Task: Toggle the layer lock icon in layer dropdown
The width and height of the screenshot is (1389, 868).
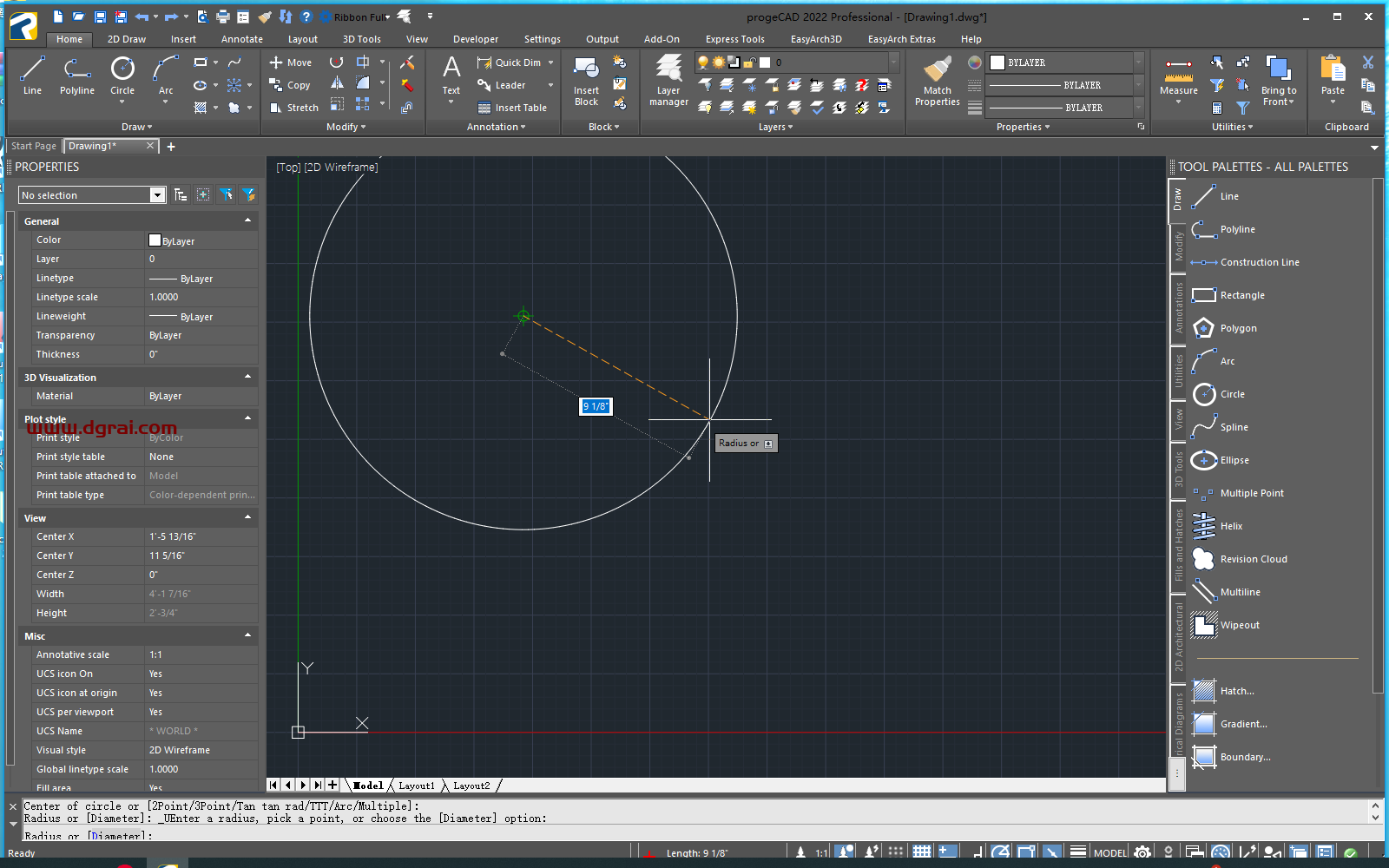Action: (749, 62)
